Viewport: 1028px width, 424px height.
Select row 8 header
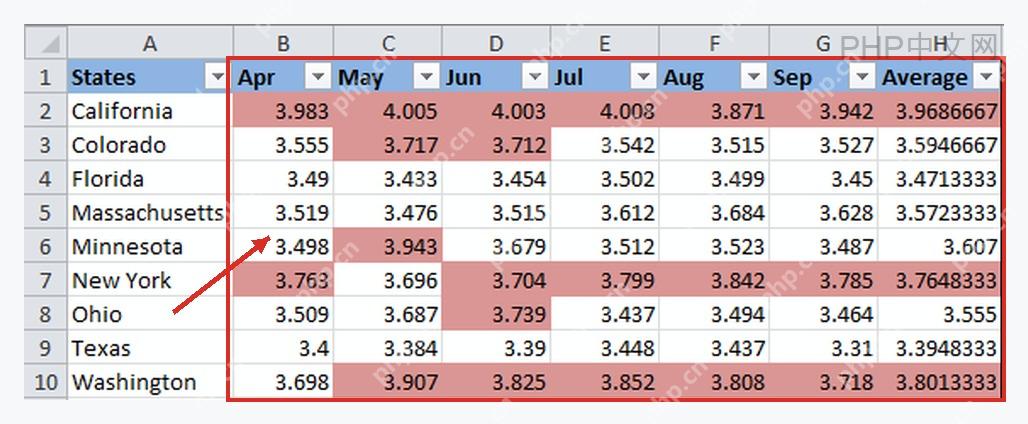tap(46, 314)
